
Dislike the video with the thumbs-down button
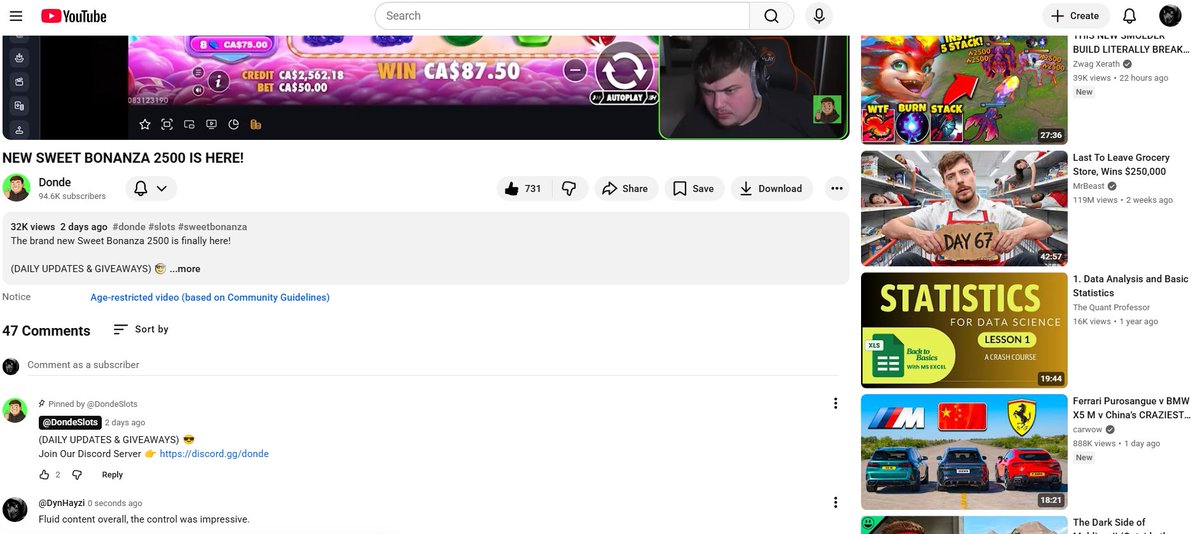point(568,188)
